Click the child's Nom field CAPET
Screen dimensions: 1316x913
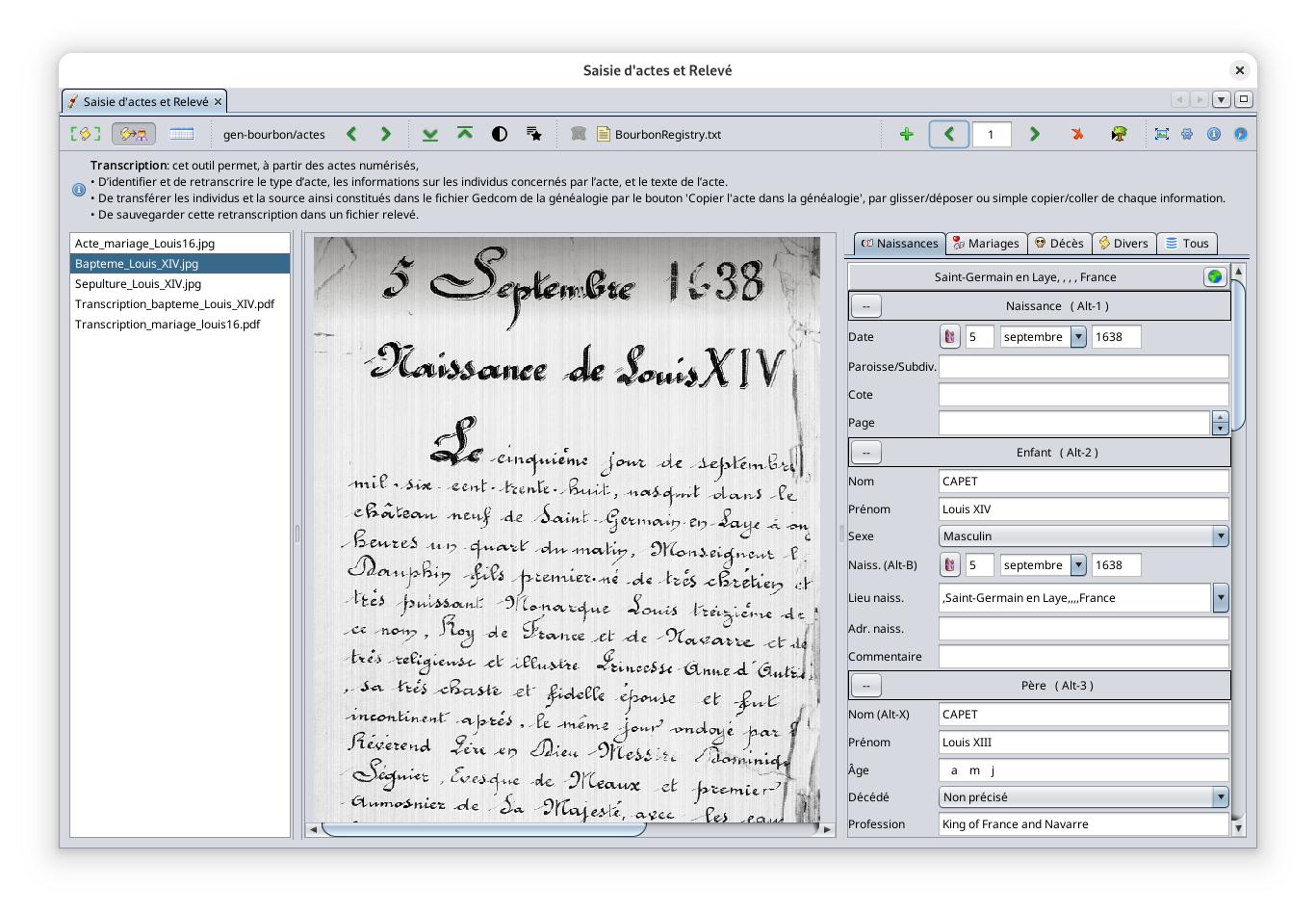(1084, 482)
